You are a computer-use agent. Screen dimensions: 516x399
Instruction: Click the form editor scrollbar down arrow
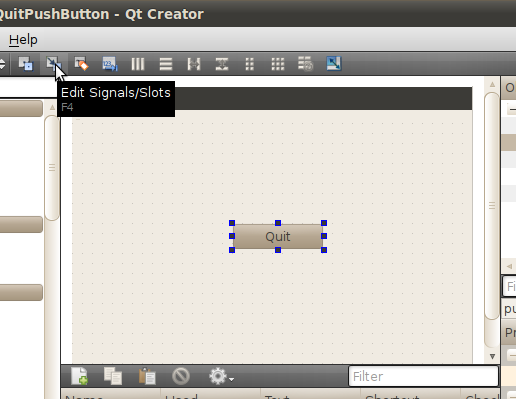coord(492,356)
